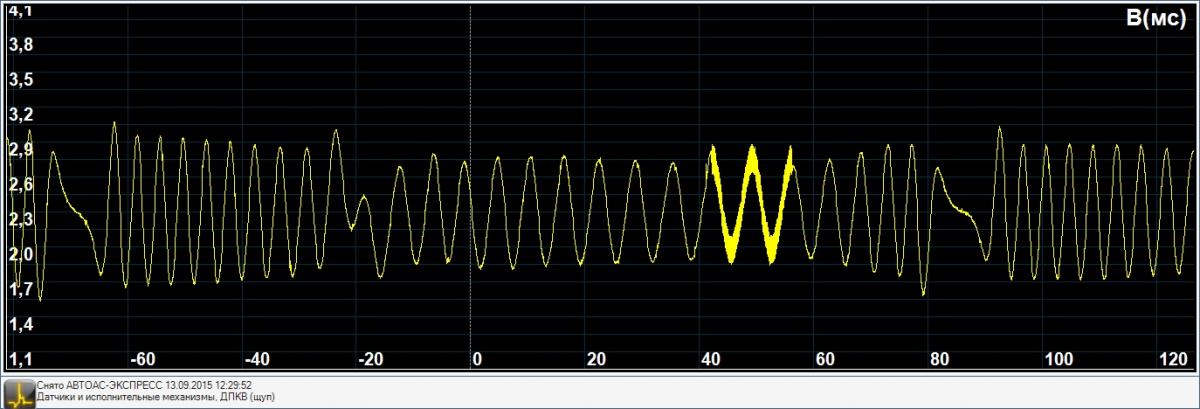Click the 'В(мс)' axis units label

coord(1154,18)
